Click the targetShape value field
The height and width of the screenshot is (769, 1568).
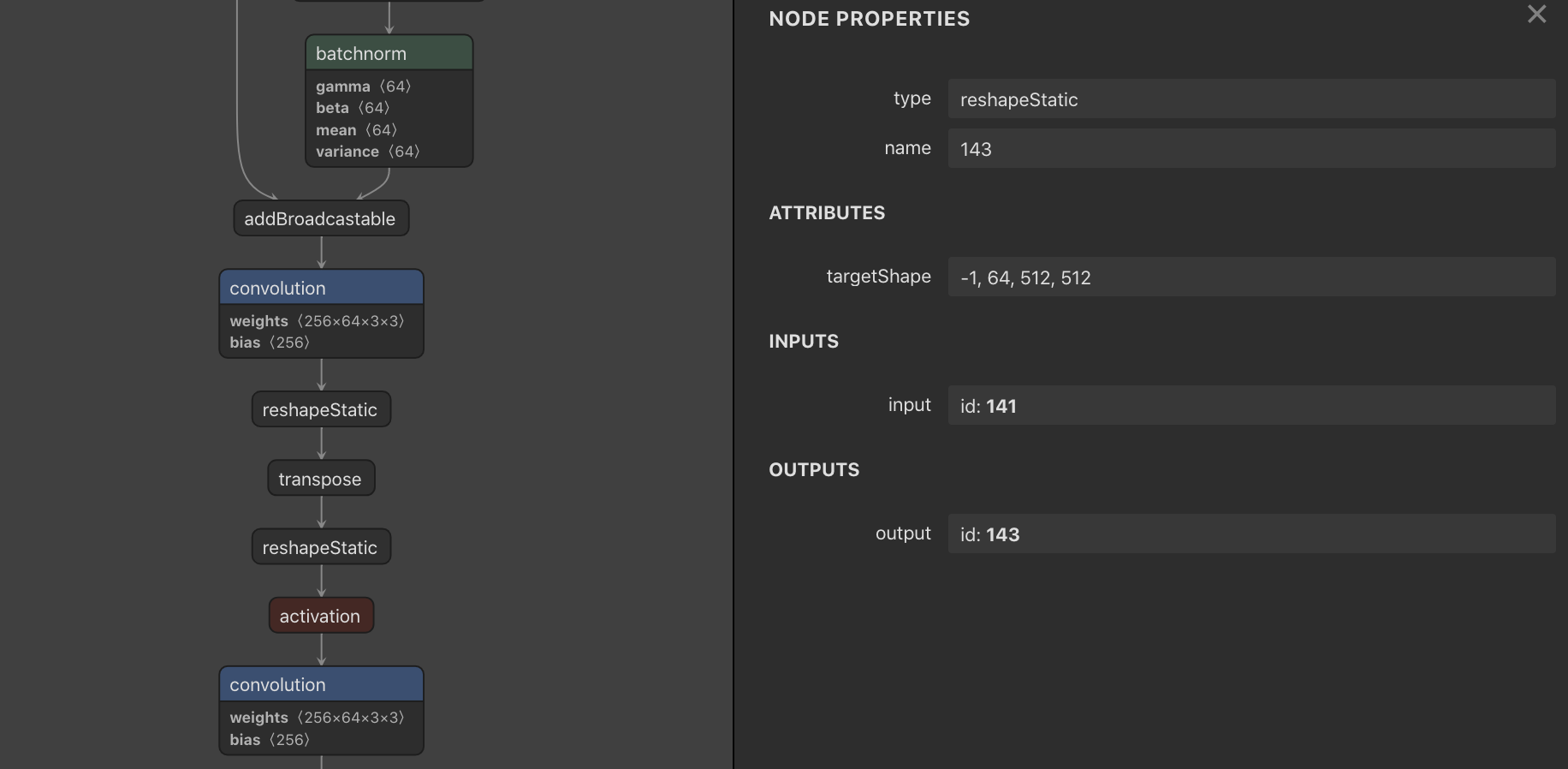(x=1251, y=277)
